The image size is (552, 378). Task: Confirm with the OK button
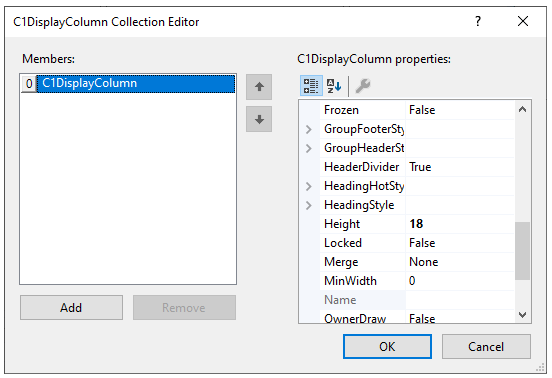[x=387, y=347]
